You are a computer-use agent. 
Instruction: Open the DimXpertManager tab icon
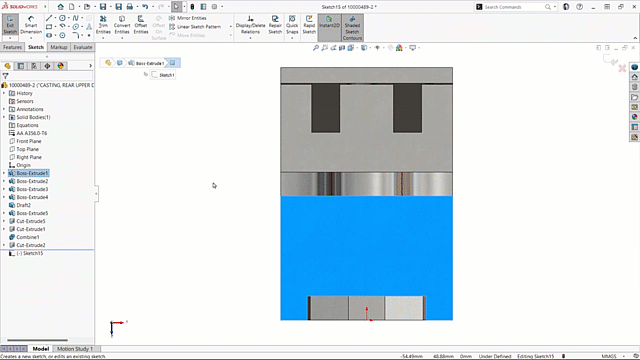click(47, 66)
